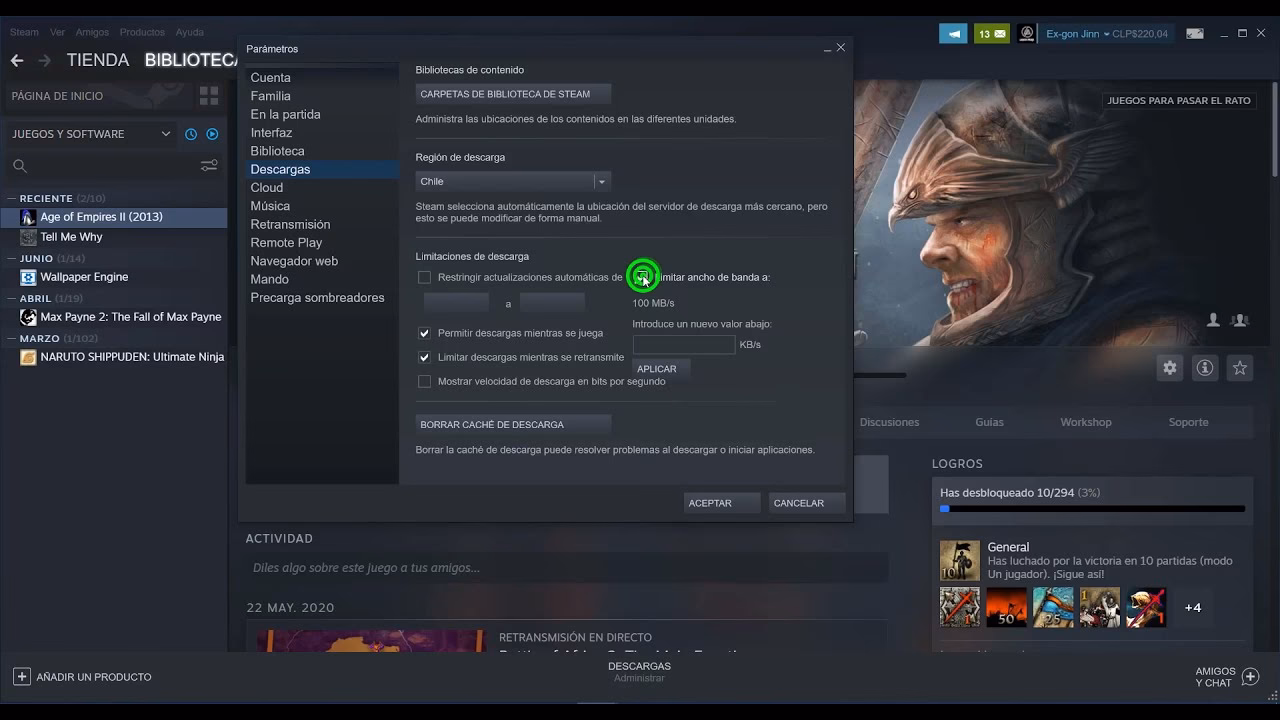The width and height of the screenshot is (1280, 720).
Task: Close the Parámetros dialog
Action: (841, 48)
